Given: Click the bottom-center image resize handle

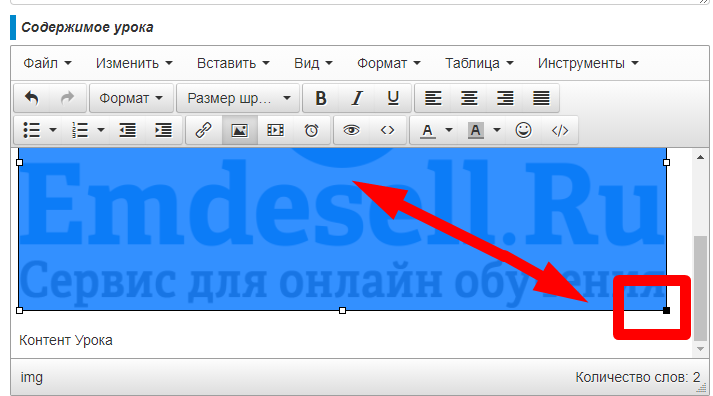Looking at the screenshot, I should (342, 311).
